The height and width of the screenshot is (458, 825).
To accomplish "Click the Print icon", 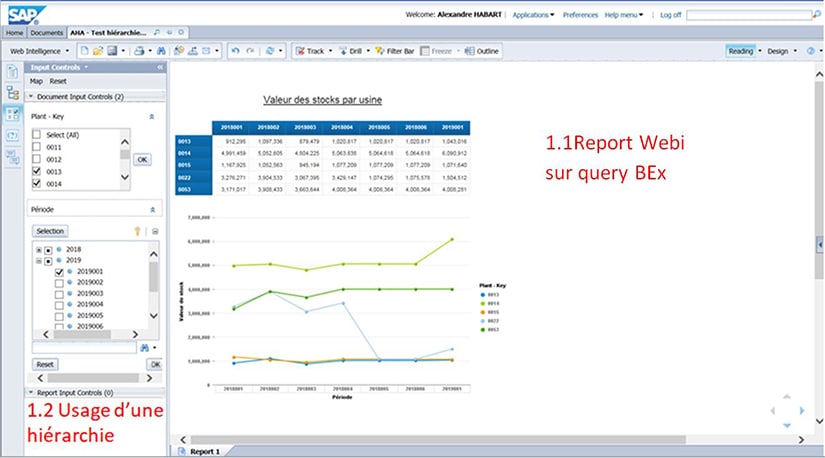I will pyautogui.click(x=139, y=51).
